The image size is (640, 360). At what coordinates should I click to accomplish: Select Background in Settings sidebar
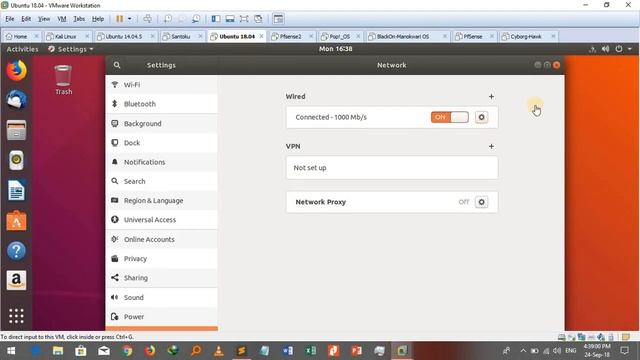(162, 123)
